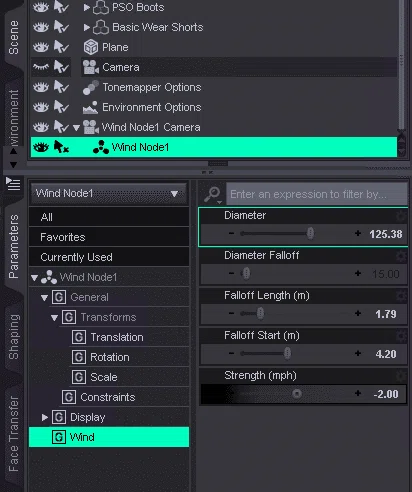This screenshot has height=492, width=412.
Task: Toggle selectable arrow for Wind Node1 Camera
Action: (x=61, y=127)
